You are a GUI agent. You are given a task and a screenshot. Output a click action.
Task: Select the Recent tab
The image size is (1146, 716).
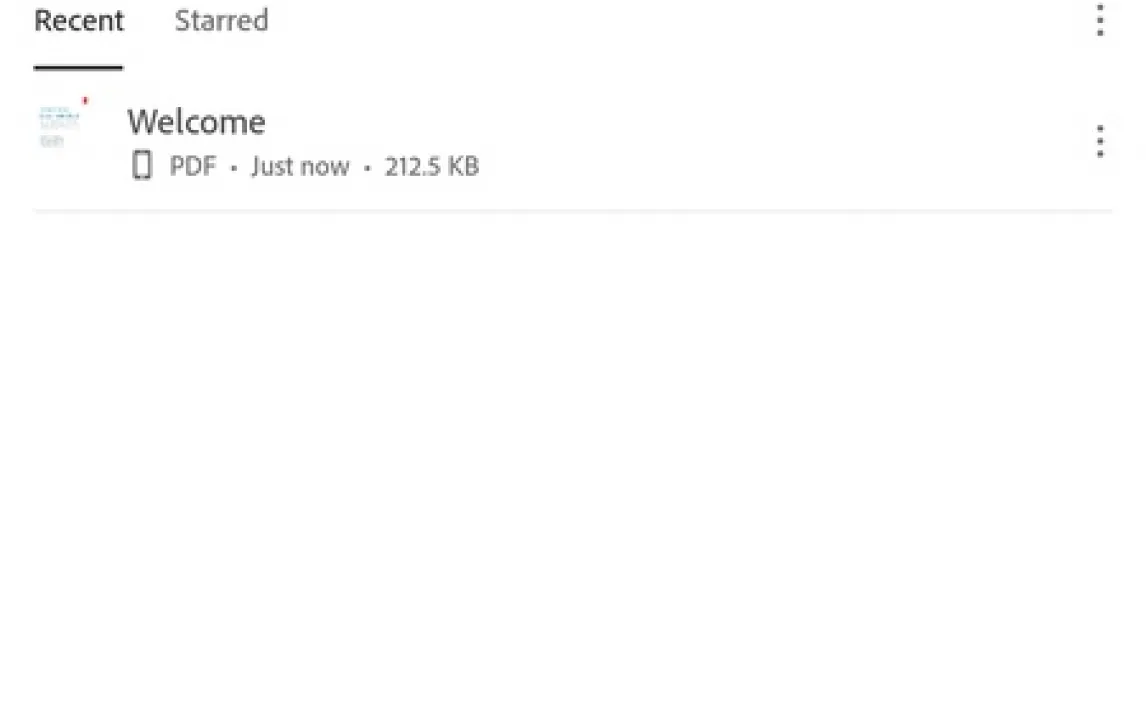[79, 20]
